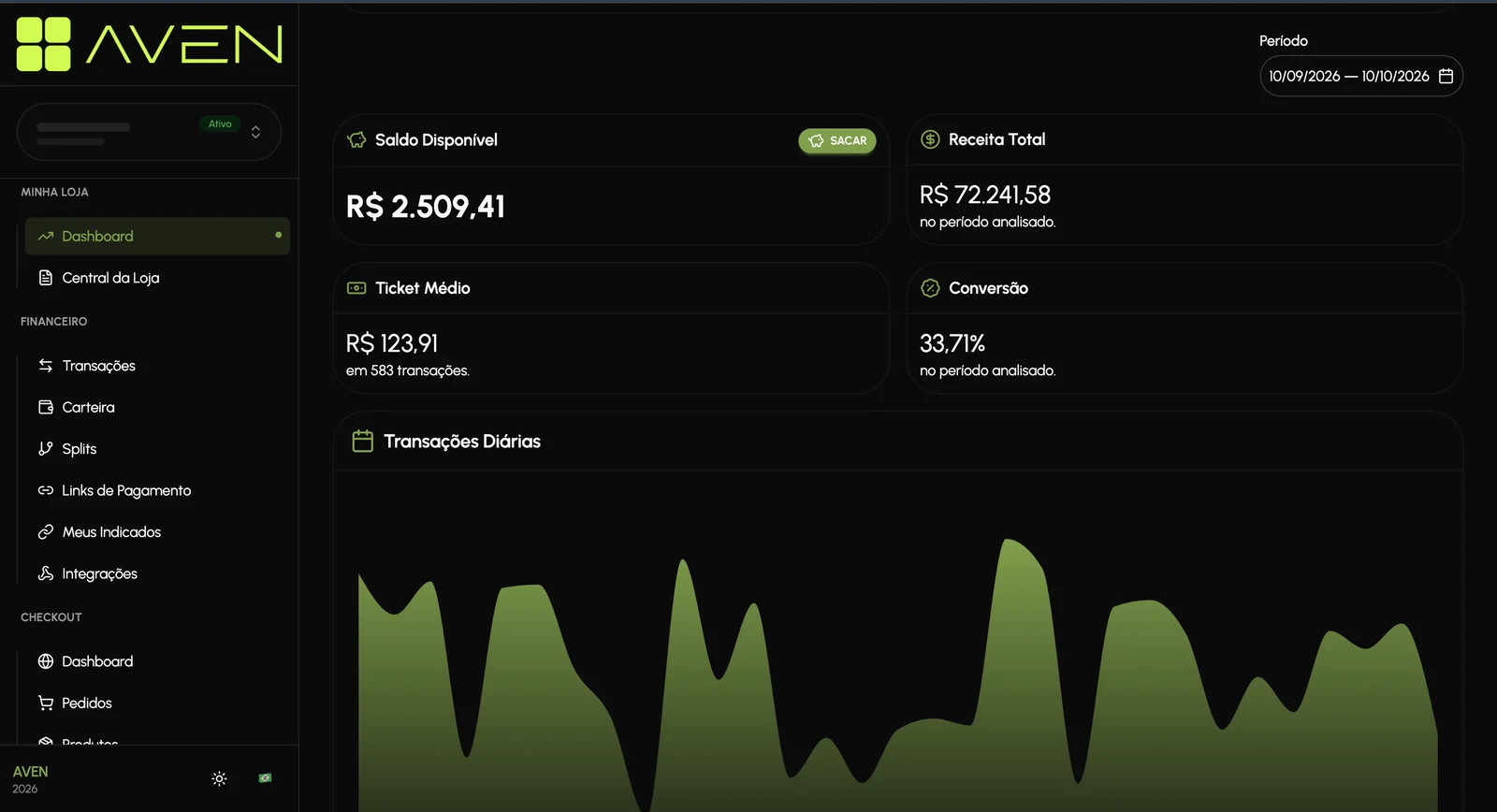Click the 'em 583 transações.' text
Image resolution: width=1497 pixels, height=812 pixels.
[408, 370]
